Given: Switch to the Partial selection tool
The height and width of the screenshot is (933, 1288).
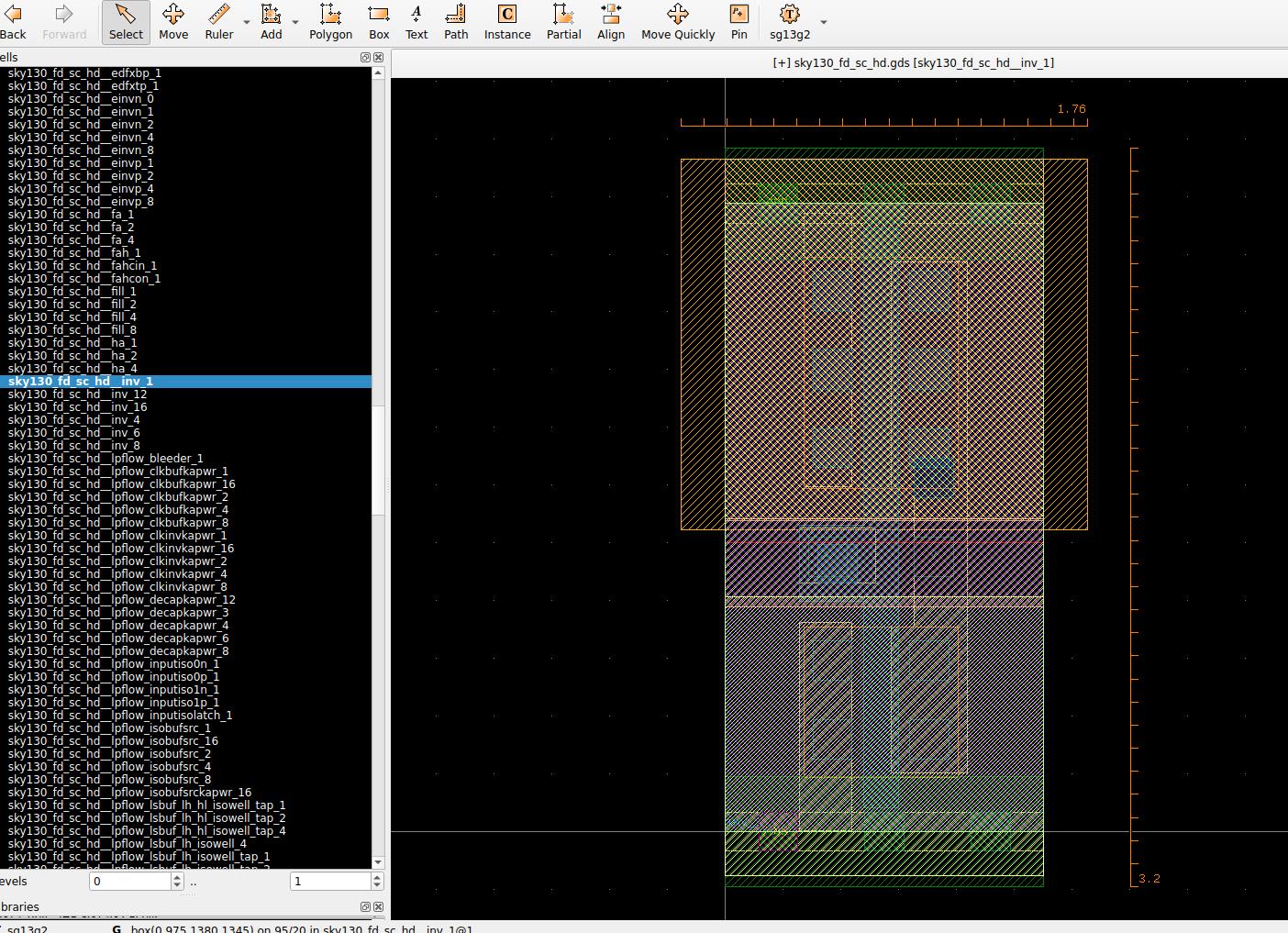Looking at the screenshot, I should (563, 22).
